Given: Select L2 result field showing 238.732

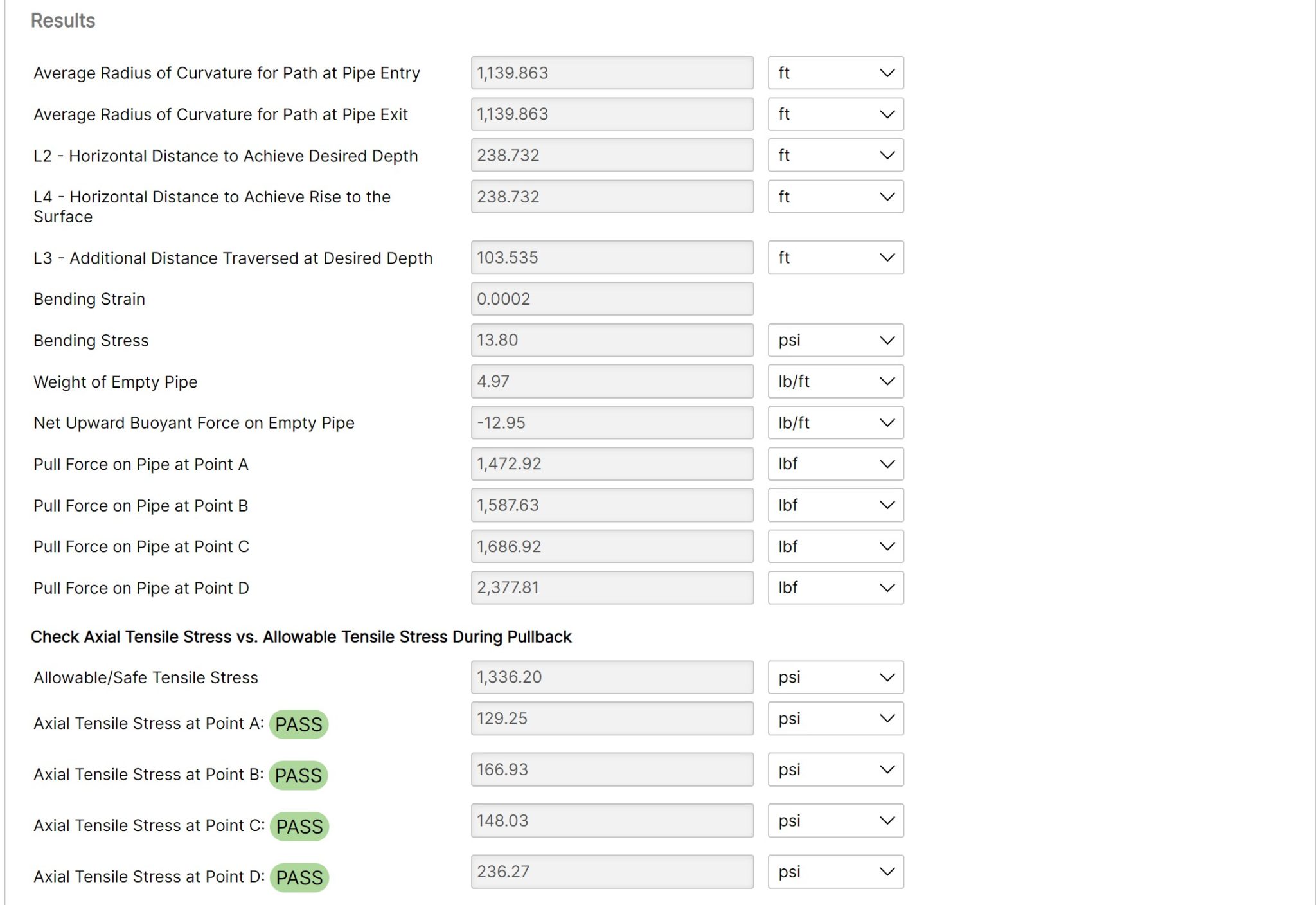Looking at the screenshot, I should click(612, 155).
